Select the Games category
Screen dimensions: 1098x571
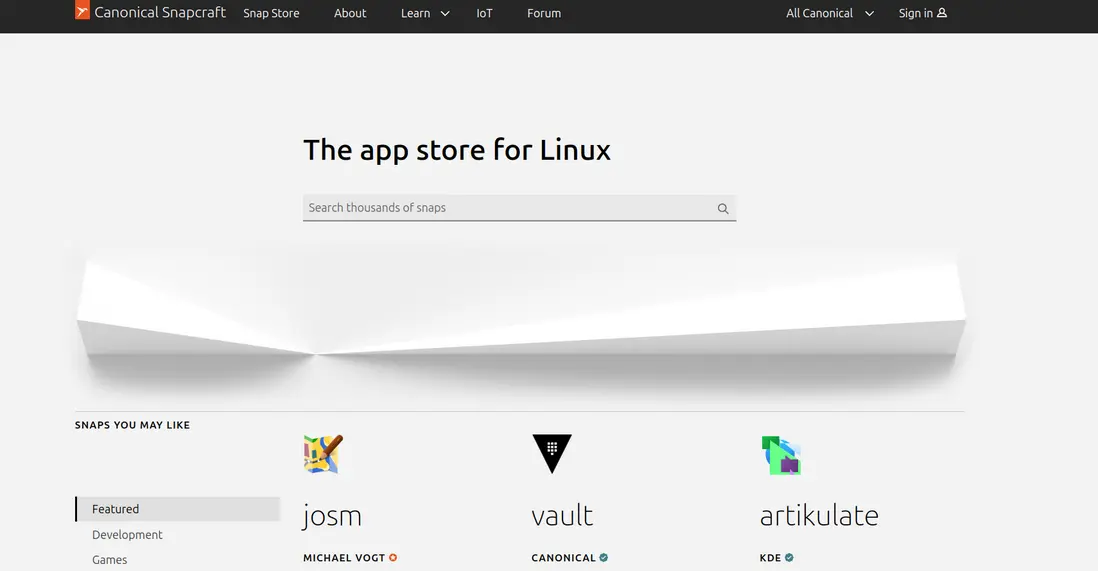(x=109, y=560)
